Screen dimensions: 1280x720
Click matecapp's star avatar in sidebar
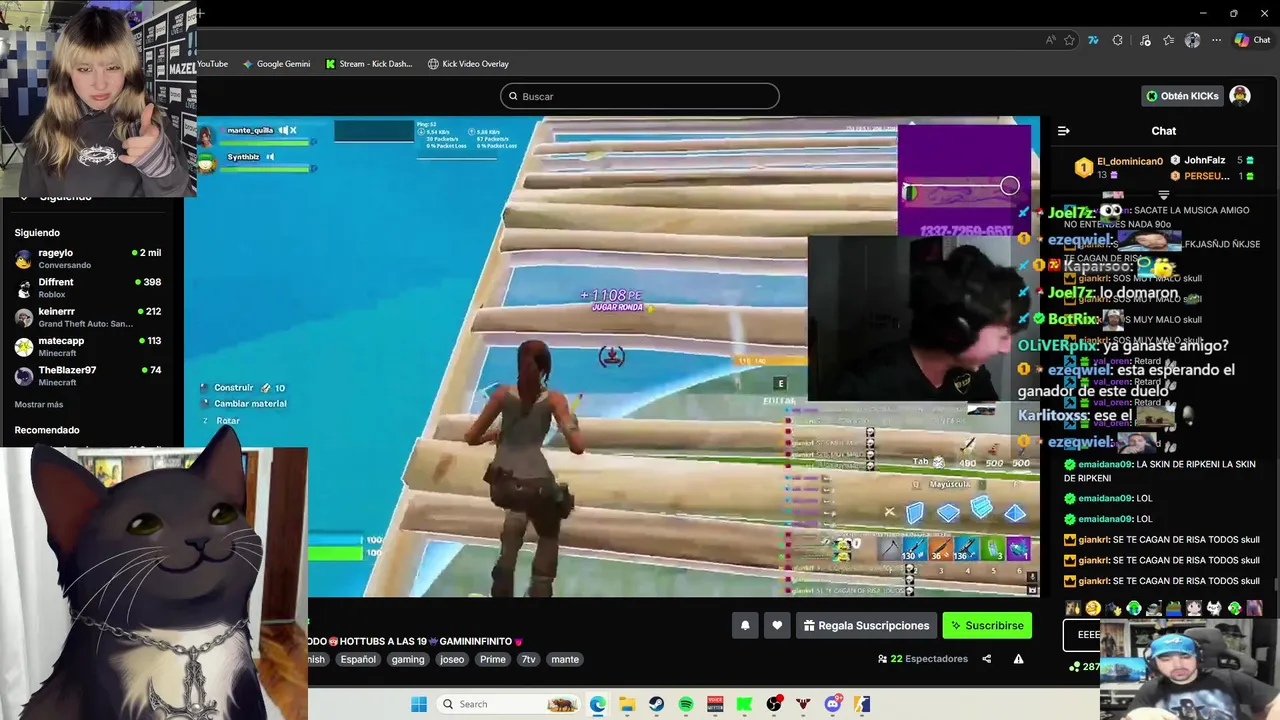pos(23,347)
